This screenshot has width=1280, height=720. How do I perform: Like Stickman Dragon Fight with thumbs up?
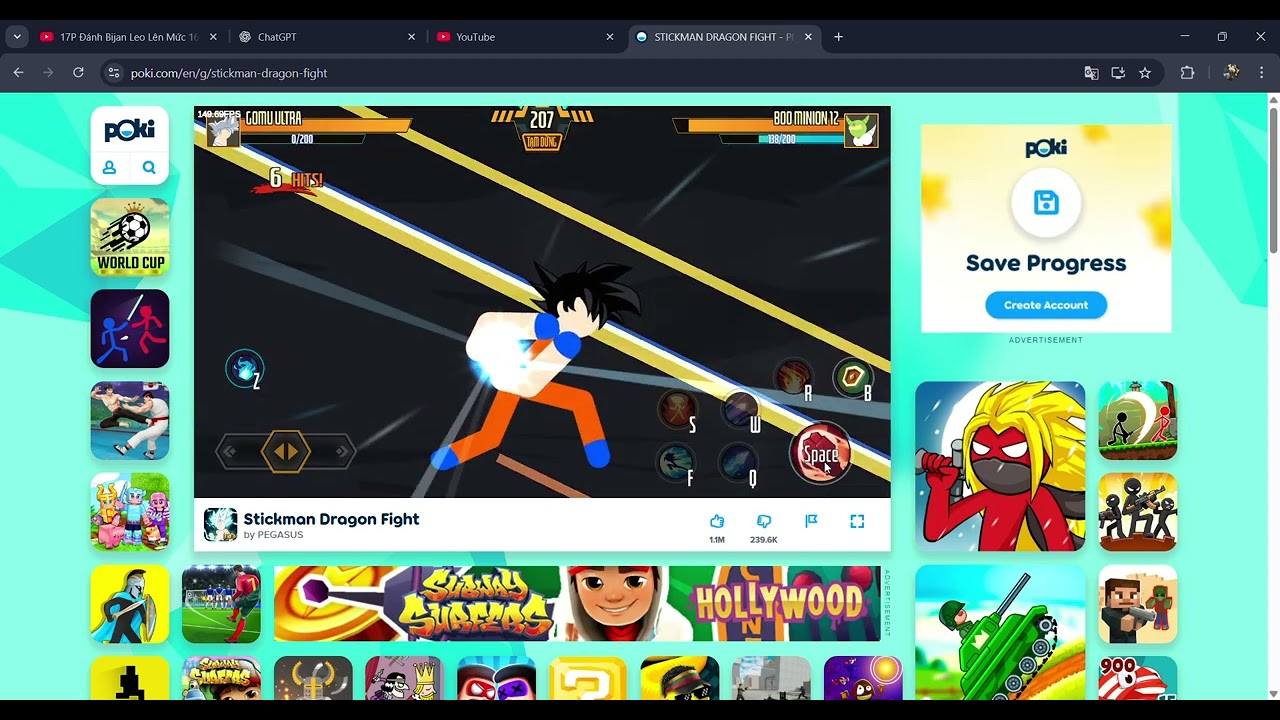[x=717, y=521]
